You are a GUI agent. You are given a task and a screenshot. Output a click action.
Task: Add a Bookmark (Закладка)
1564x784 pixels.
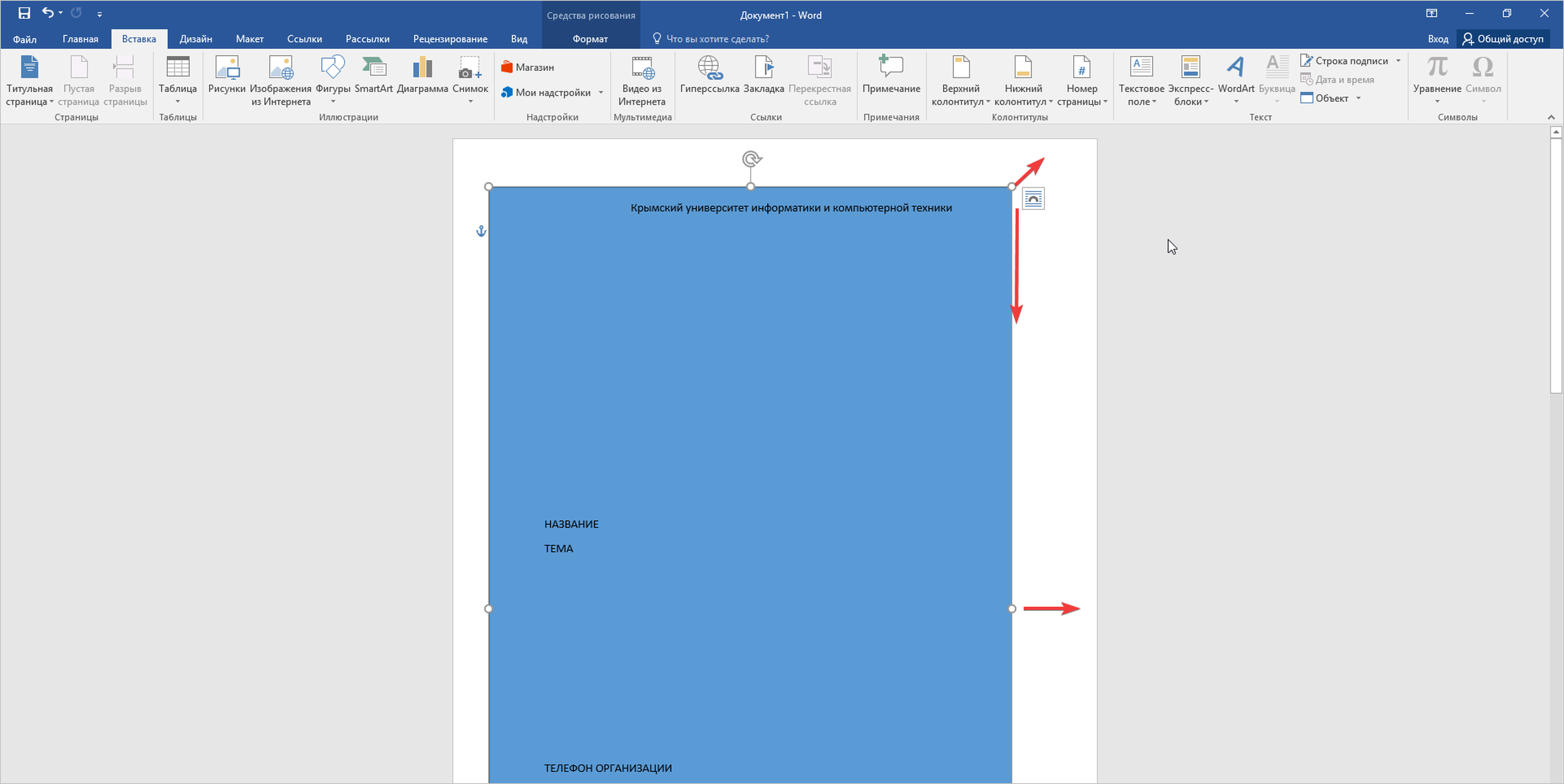763,68
